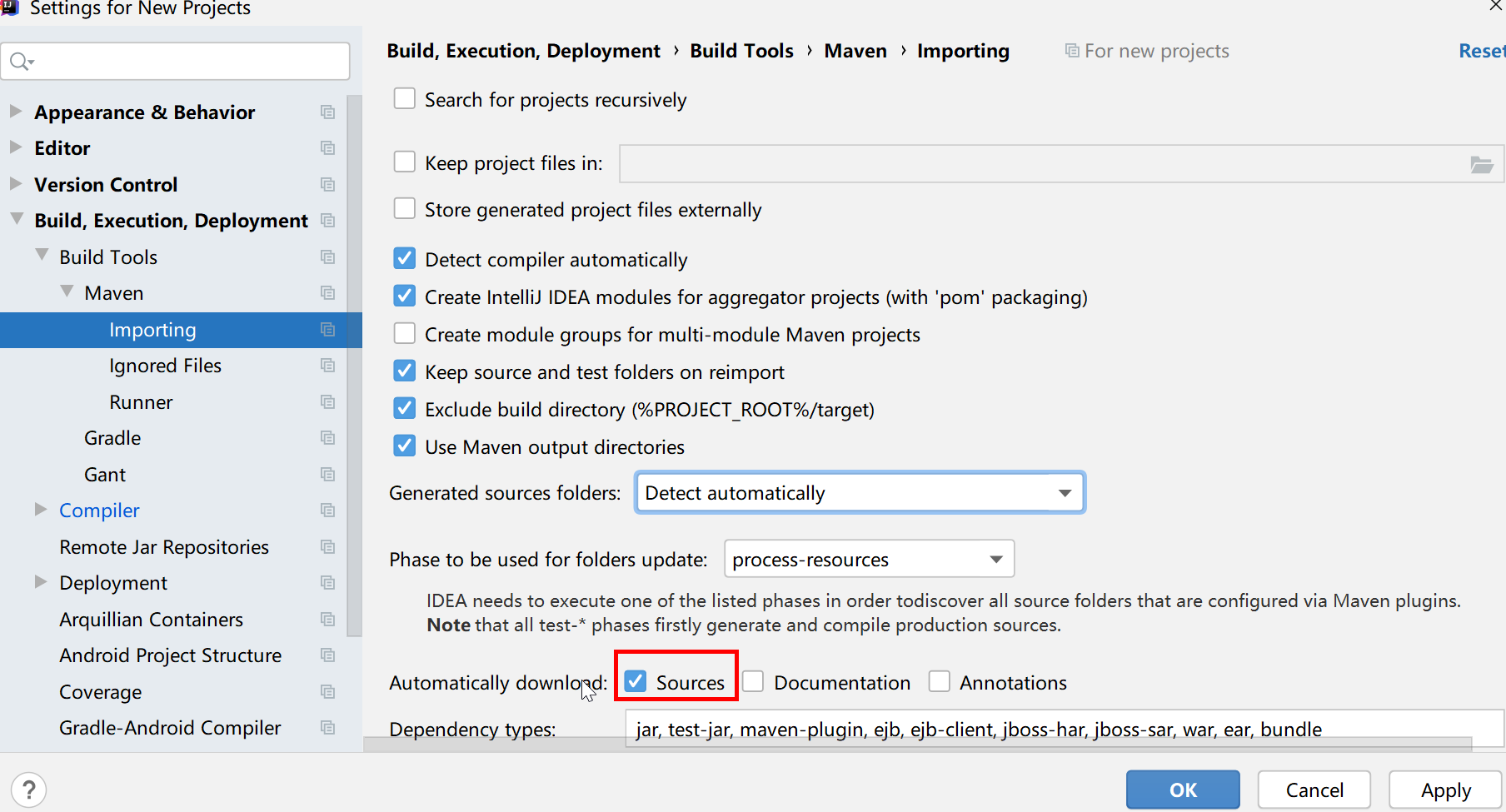Select Runner settings page
Viewport: 1506px width, 812px height.
[x=141, y=402]
